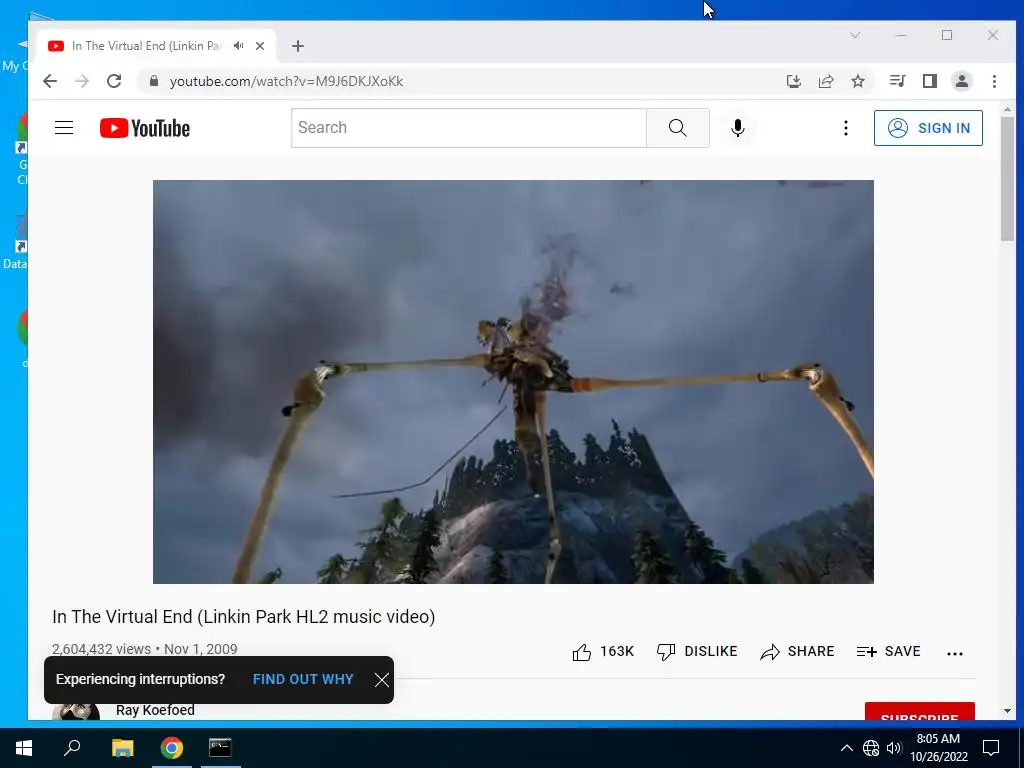Go back with browser back arrow

(x=50, y=81)
